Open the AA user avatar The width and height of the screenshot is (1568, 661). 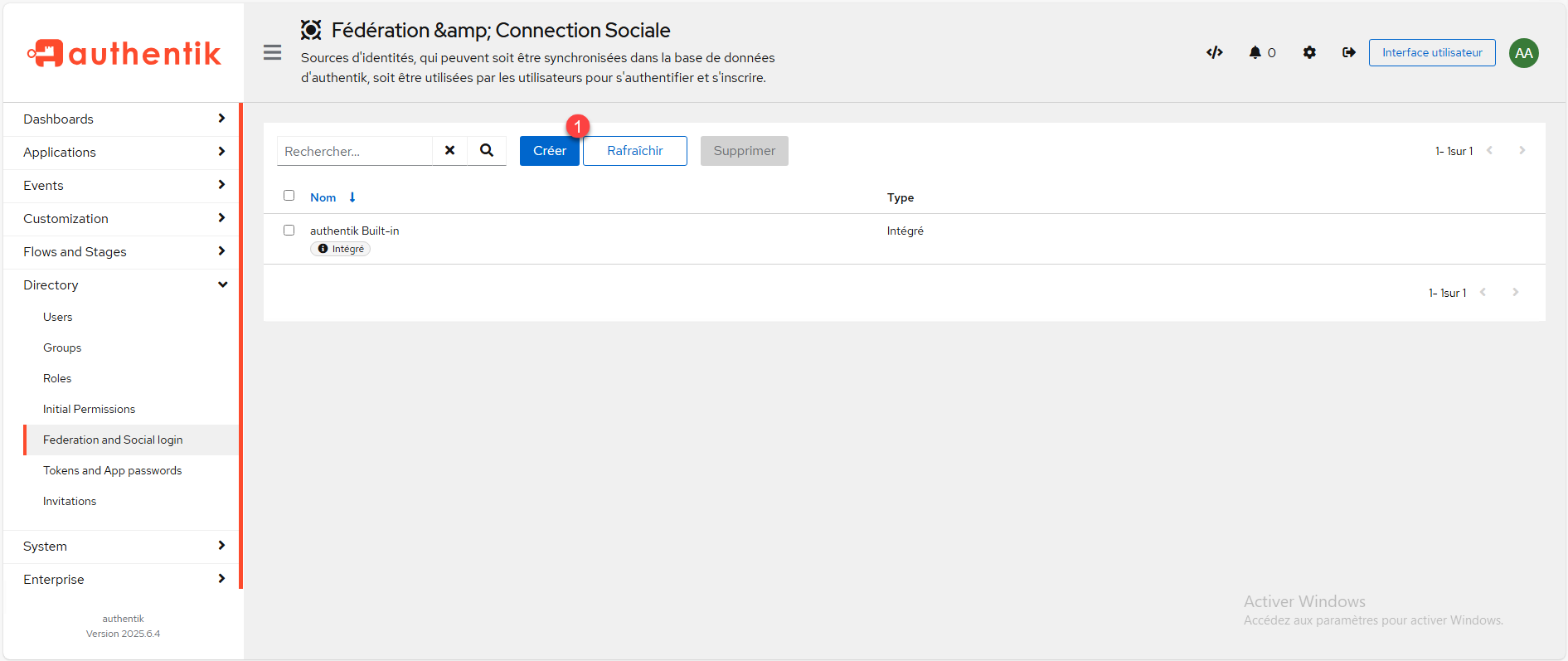coord(1523,53)
